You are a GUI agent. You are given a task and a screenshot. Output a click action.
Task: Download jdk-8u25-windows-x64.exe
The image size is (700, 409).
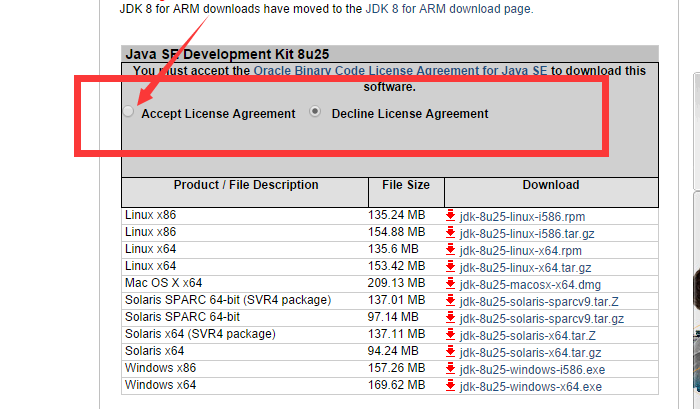coord(530,387)
